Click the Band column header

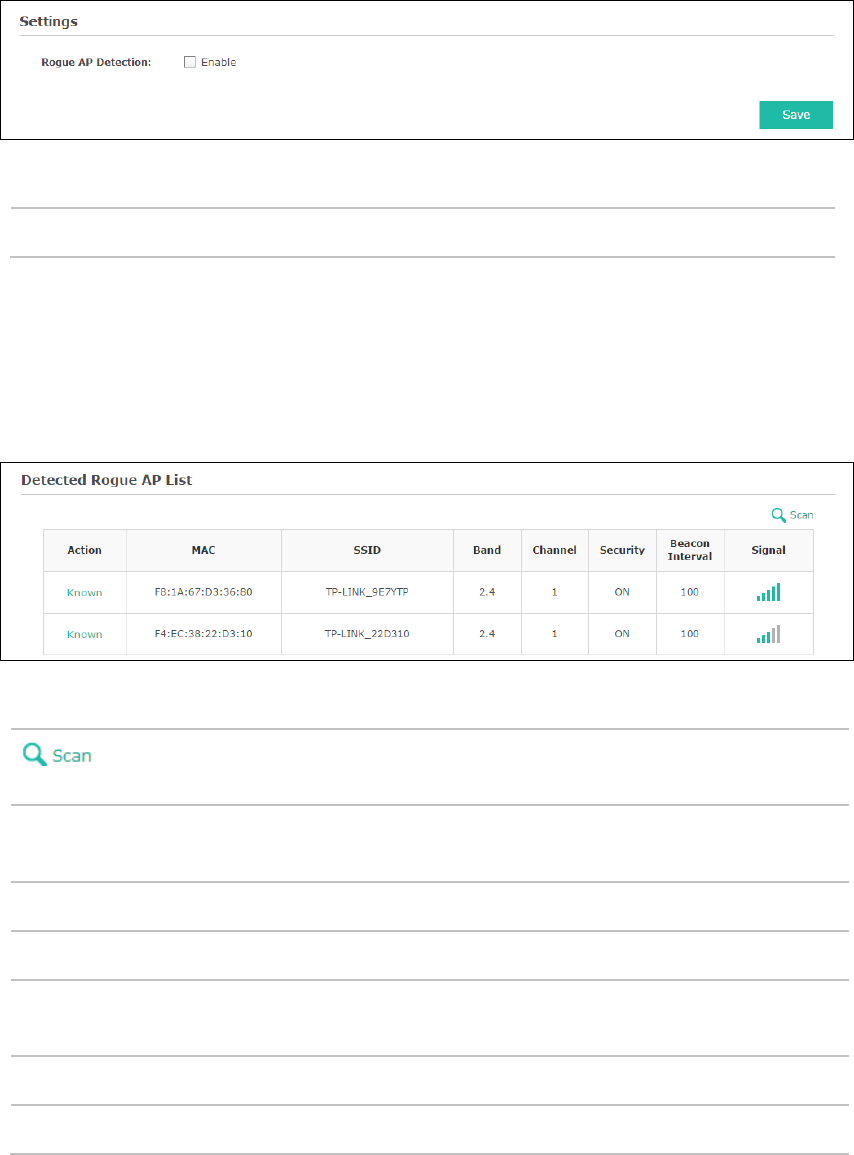(x=487, y=550)
